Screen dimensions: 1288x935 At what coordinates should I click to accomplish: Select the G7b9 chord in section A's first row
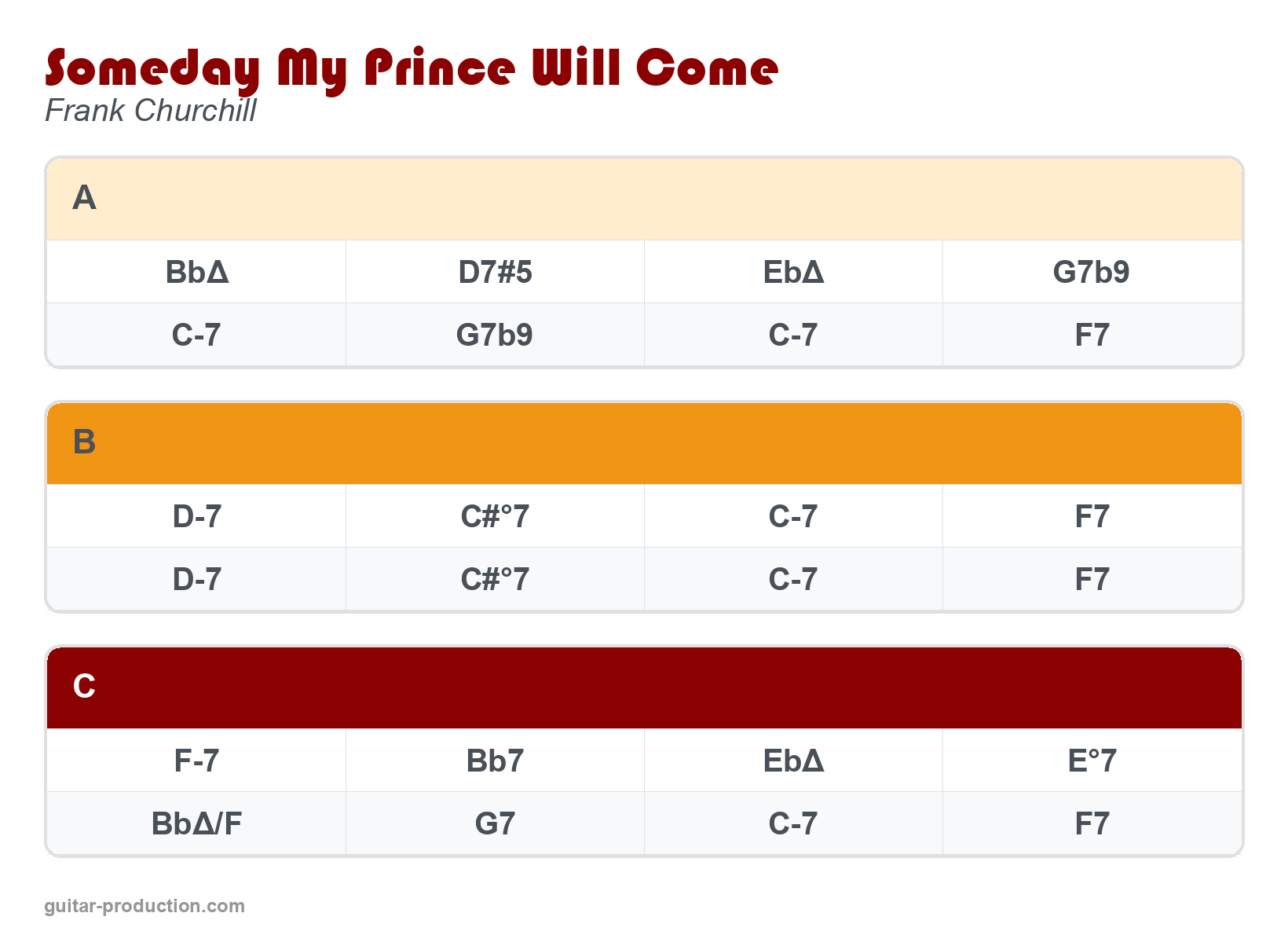[1092, 272]
